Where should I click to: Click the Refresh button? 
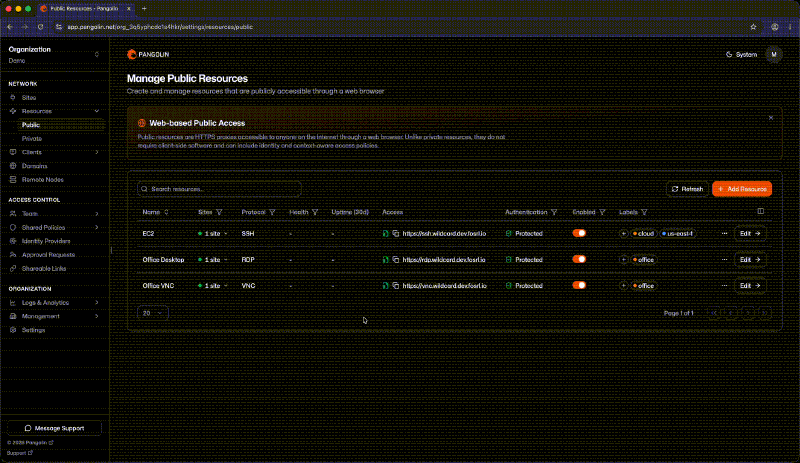point(687,189)
